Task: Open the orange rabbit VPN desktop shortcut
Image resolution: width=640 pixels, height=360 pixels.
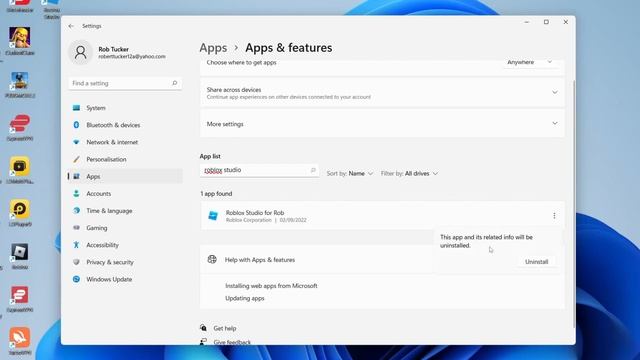Action: pyautogui.click(x=20, y=341)
